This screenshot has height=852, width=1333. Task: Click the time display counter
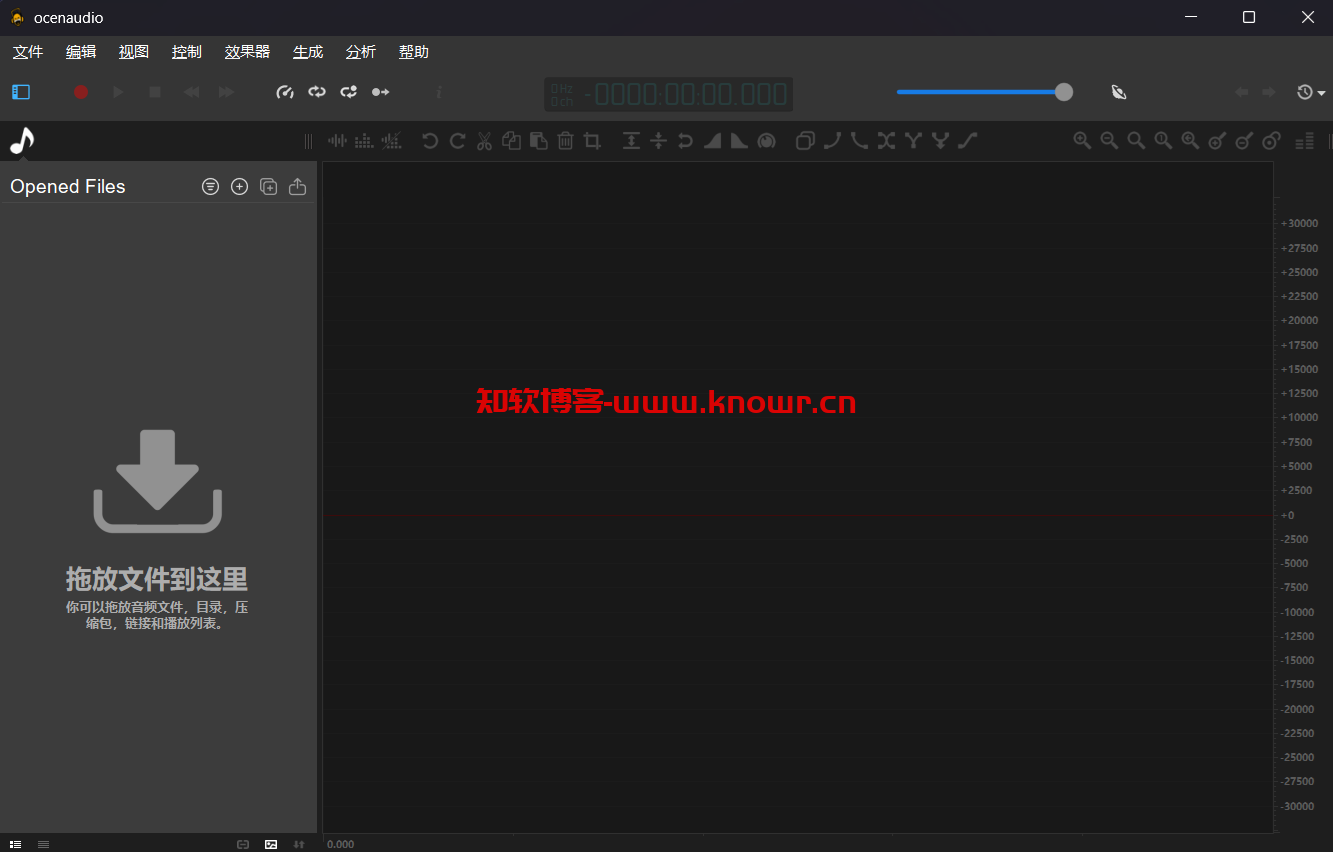[x=669, y=95]
